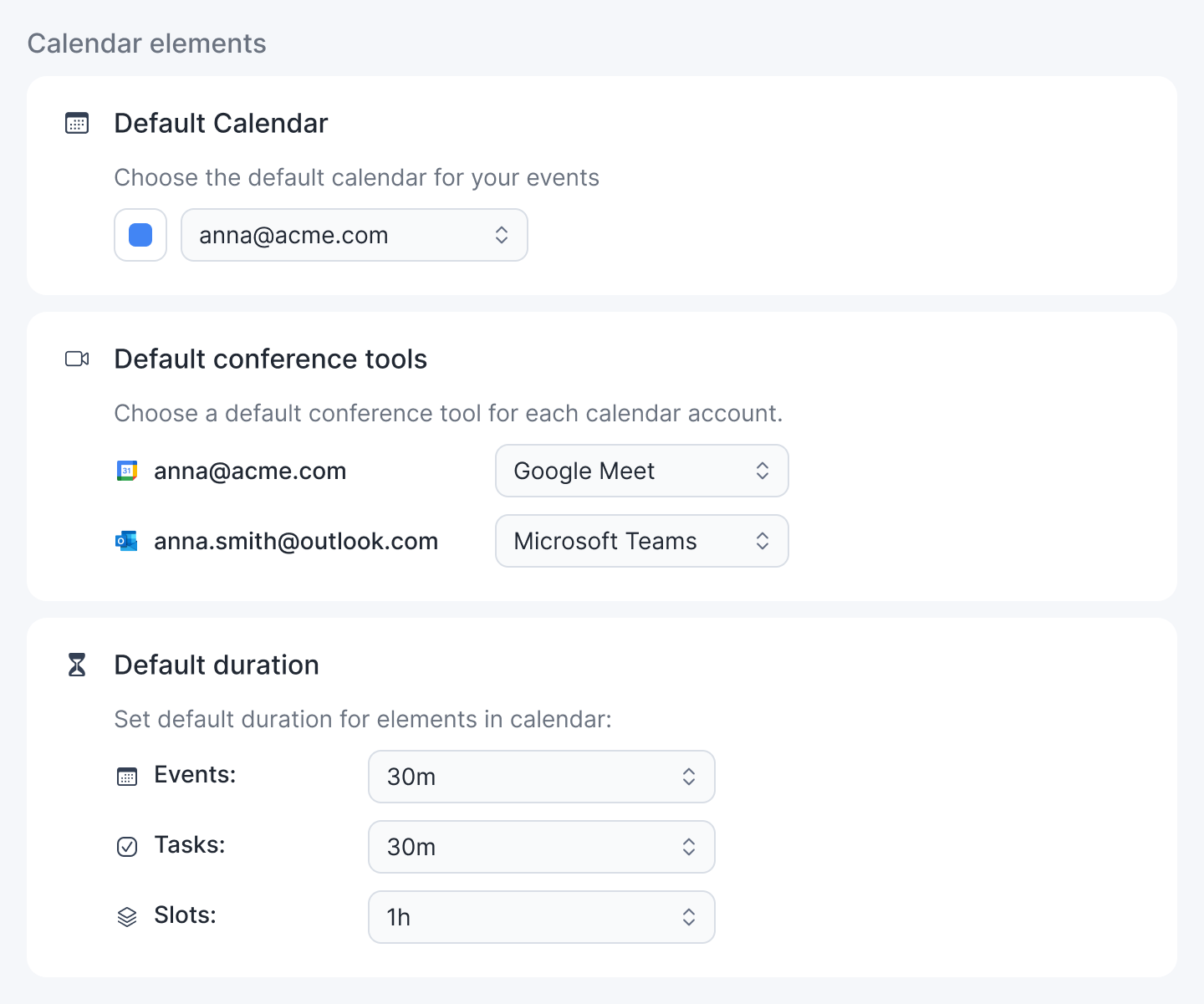Viewport: 1204px width, 1004px height.
Task: Click the Google Calendar icon for anna@acme.com
Action: point(126,471)
